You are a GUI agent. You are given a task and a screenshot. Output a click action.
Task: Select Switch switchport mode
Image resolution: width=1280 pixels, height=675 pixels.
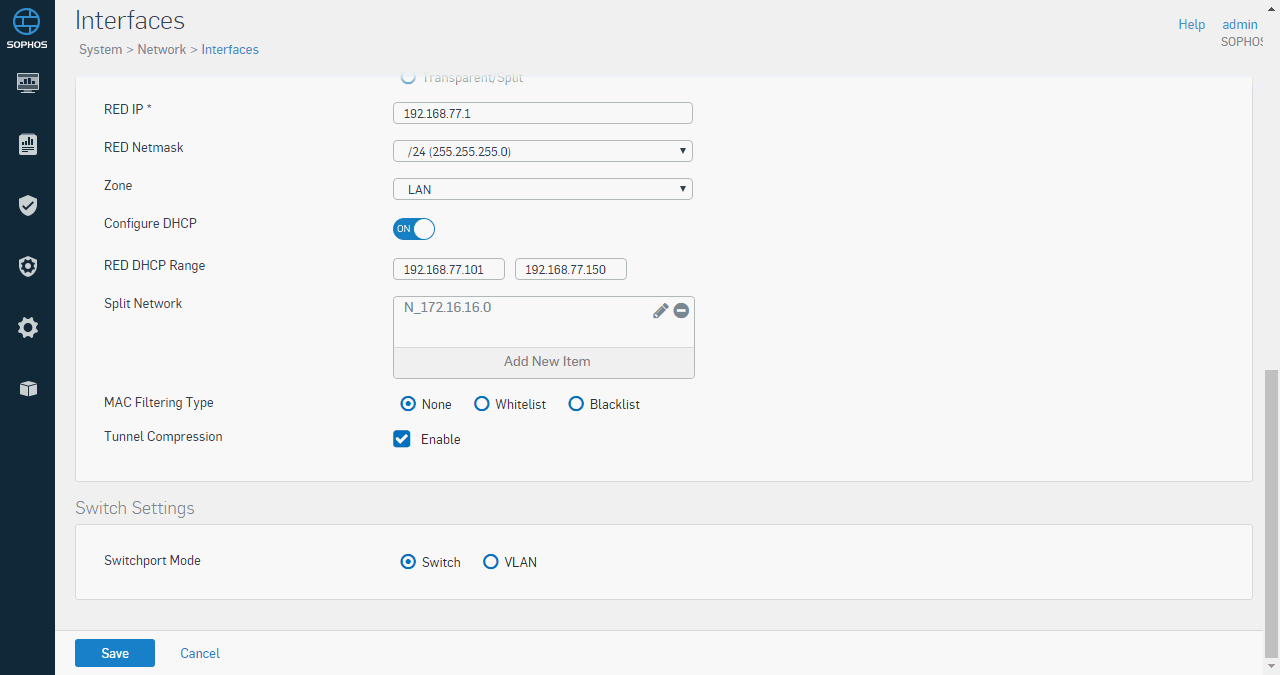coord(408,562)
